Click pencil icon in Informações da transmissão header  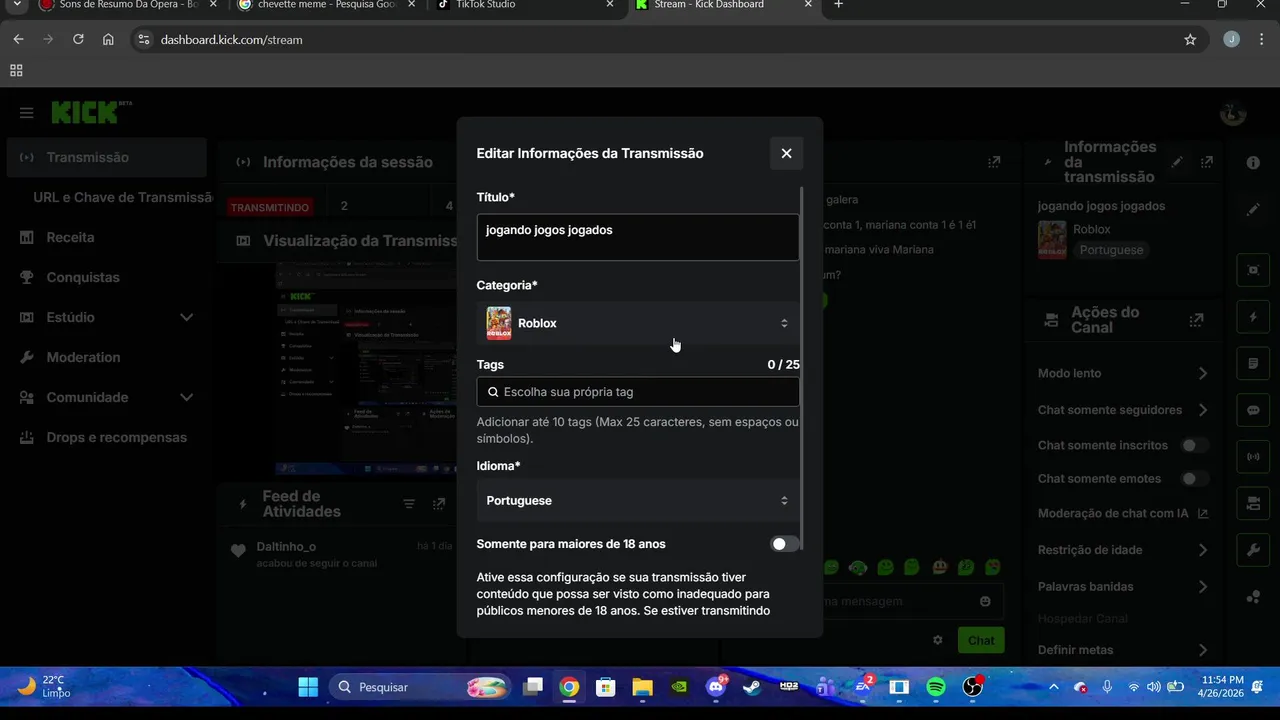[1177, 162]
